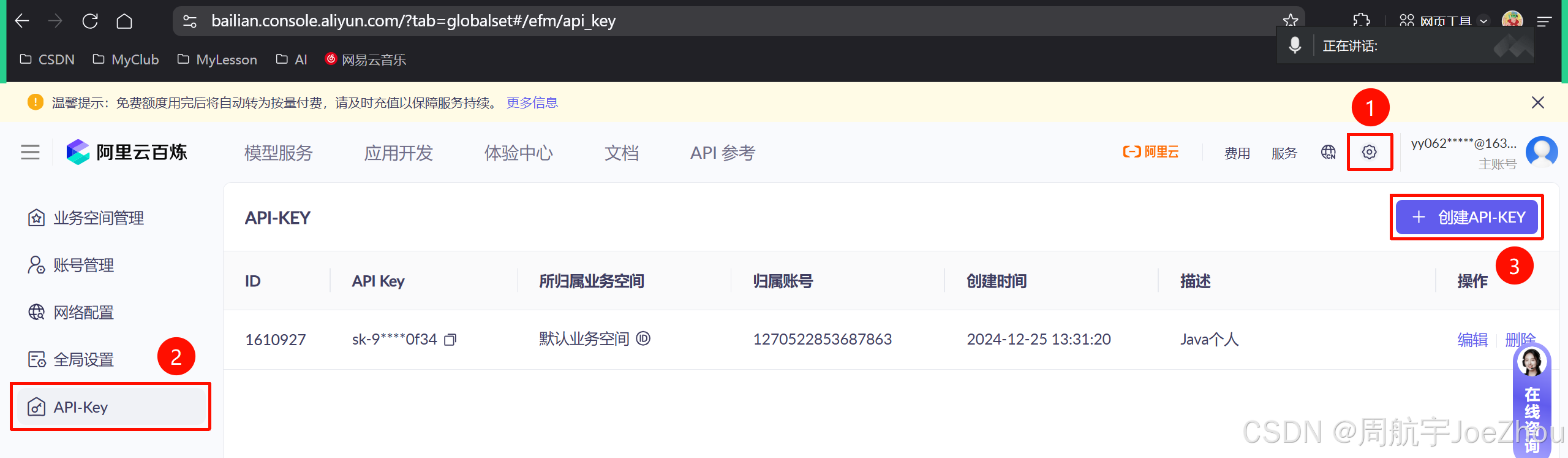This screenshot has width=1568, height=458.
Task: Open the settings gear icon
Action: [x=1370, y=152]
